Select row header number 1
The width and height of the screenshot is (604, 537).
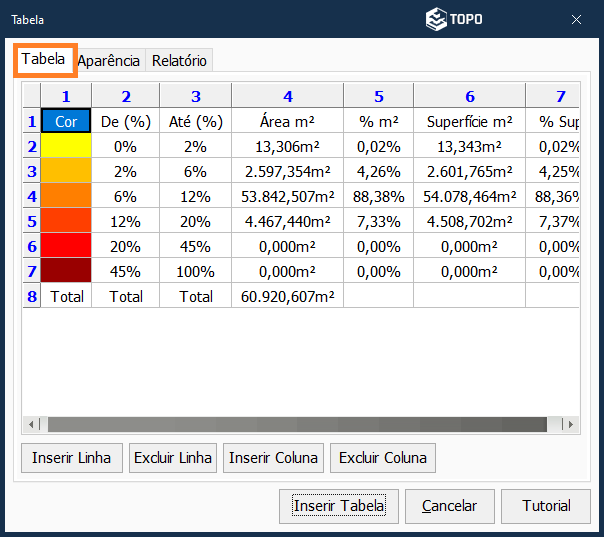(x=32, y=121)
